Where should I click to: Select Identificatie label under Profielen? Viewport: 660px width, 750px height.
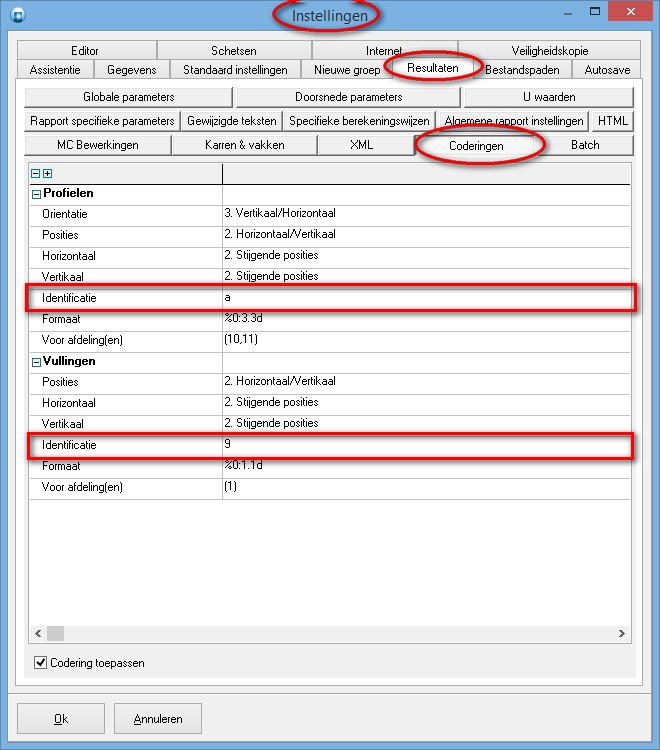[x=69, y=298]
